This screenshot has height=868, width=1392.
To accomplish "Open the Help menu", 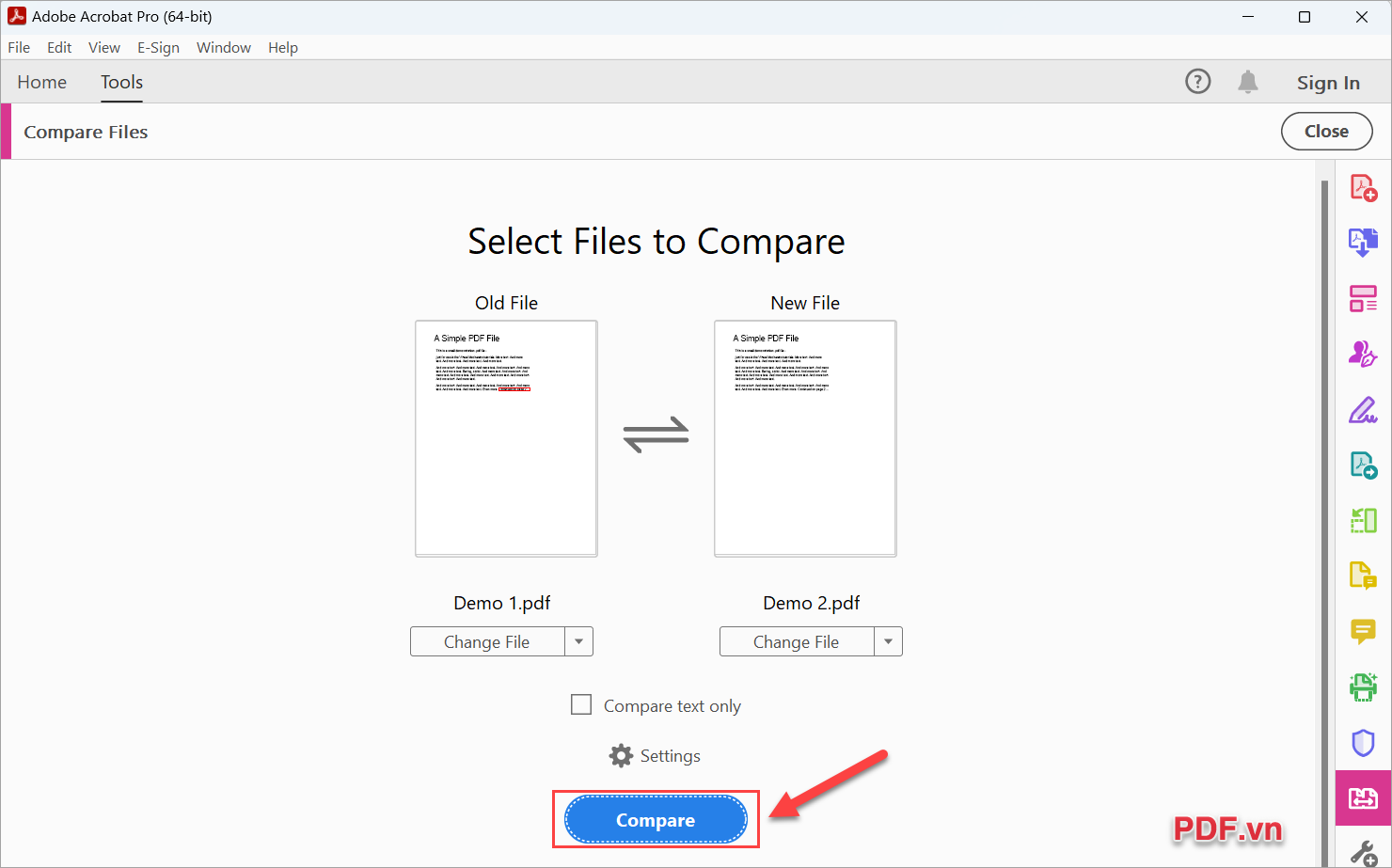I will tap(283, 47).
